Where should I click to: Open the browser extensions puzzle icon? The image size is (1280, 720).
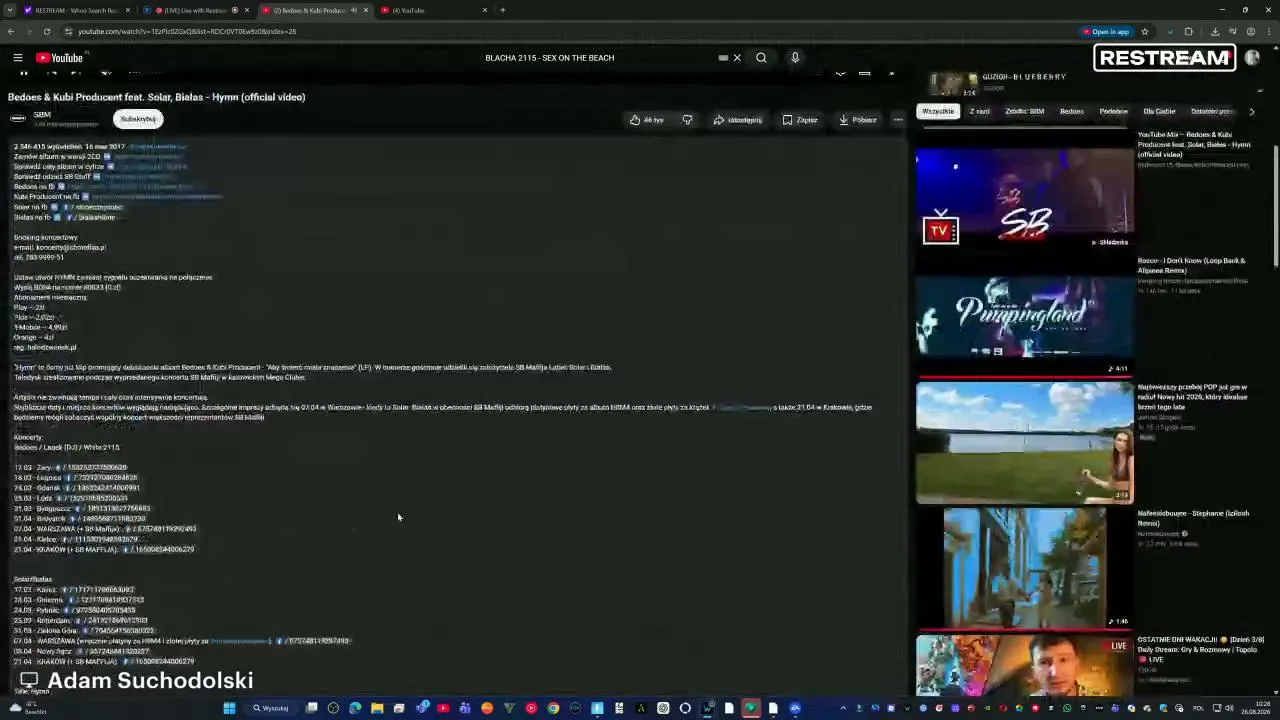1188,31
